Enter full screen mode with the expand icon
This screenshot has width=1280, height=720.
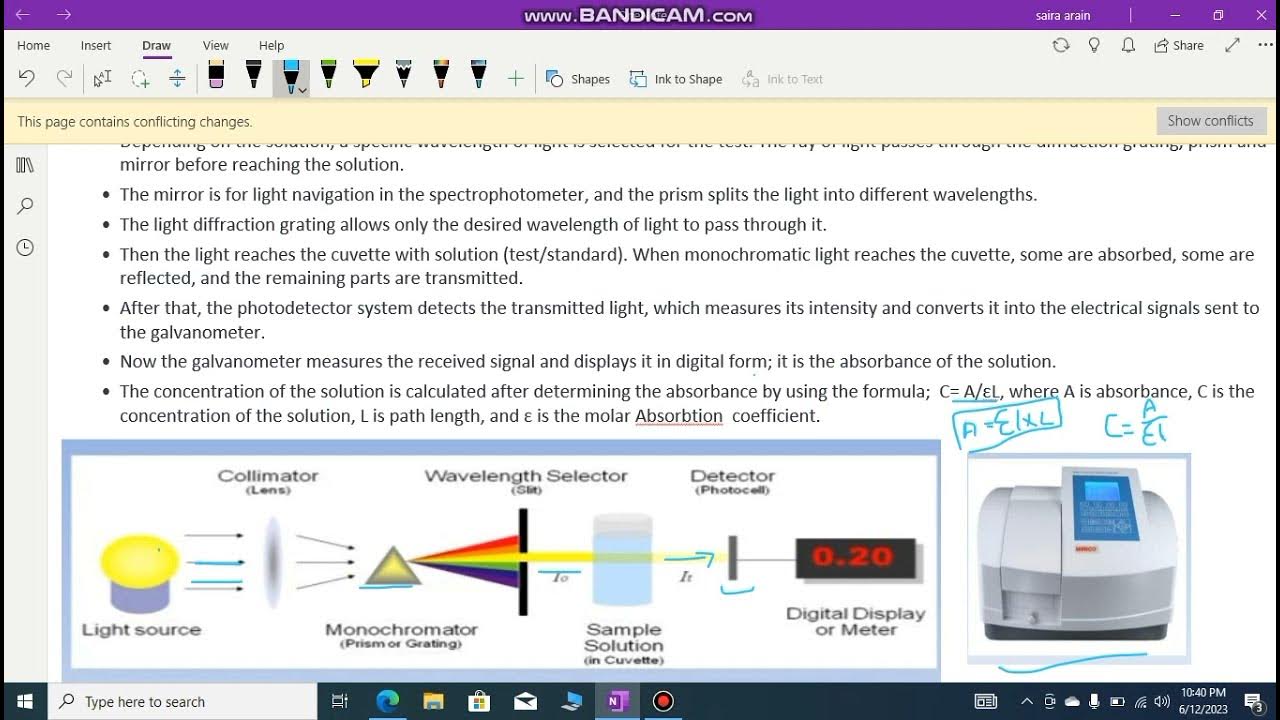[1233, 45]
